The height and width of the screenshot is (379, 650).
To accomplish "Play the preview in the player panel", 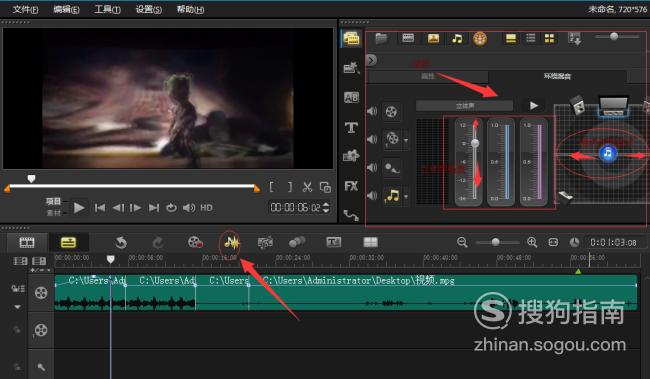I will (x=79, y=208).
